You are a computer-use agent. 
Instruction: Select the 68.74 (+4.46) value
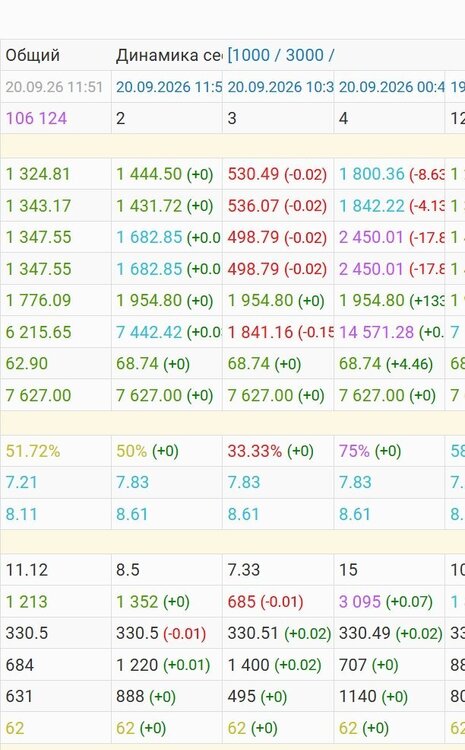point(386,364)
